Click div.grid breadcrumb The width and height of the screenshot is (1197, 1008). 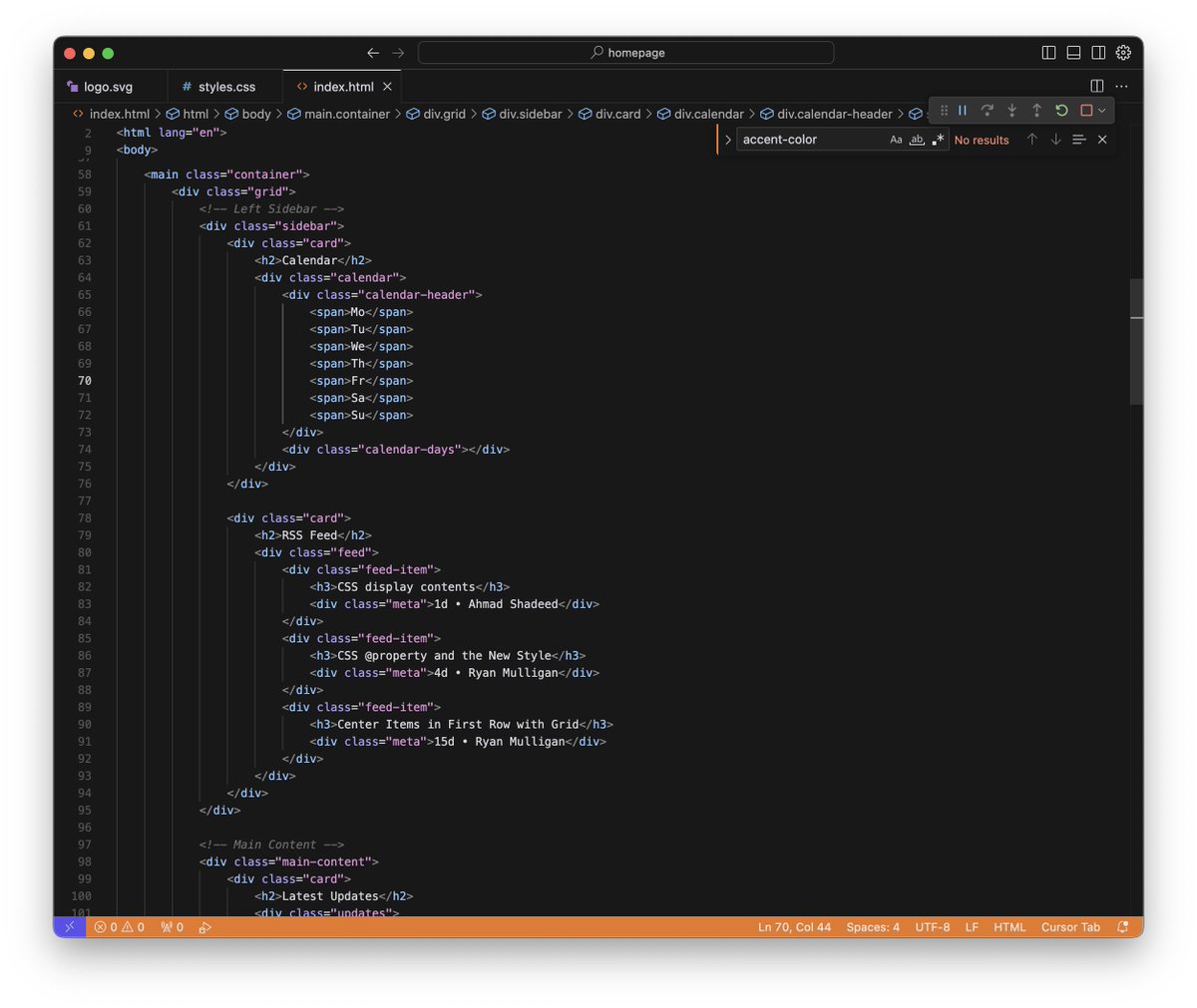(x=436, y=114)
